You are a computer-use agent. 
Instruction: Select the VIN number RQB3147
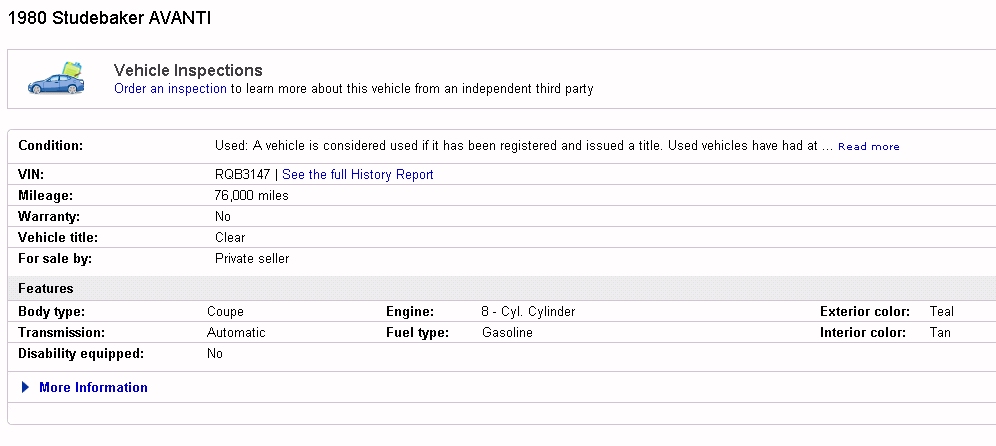(242, 174)
